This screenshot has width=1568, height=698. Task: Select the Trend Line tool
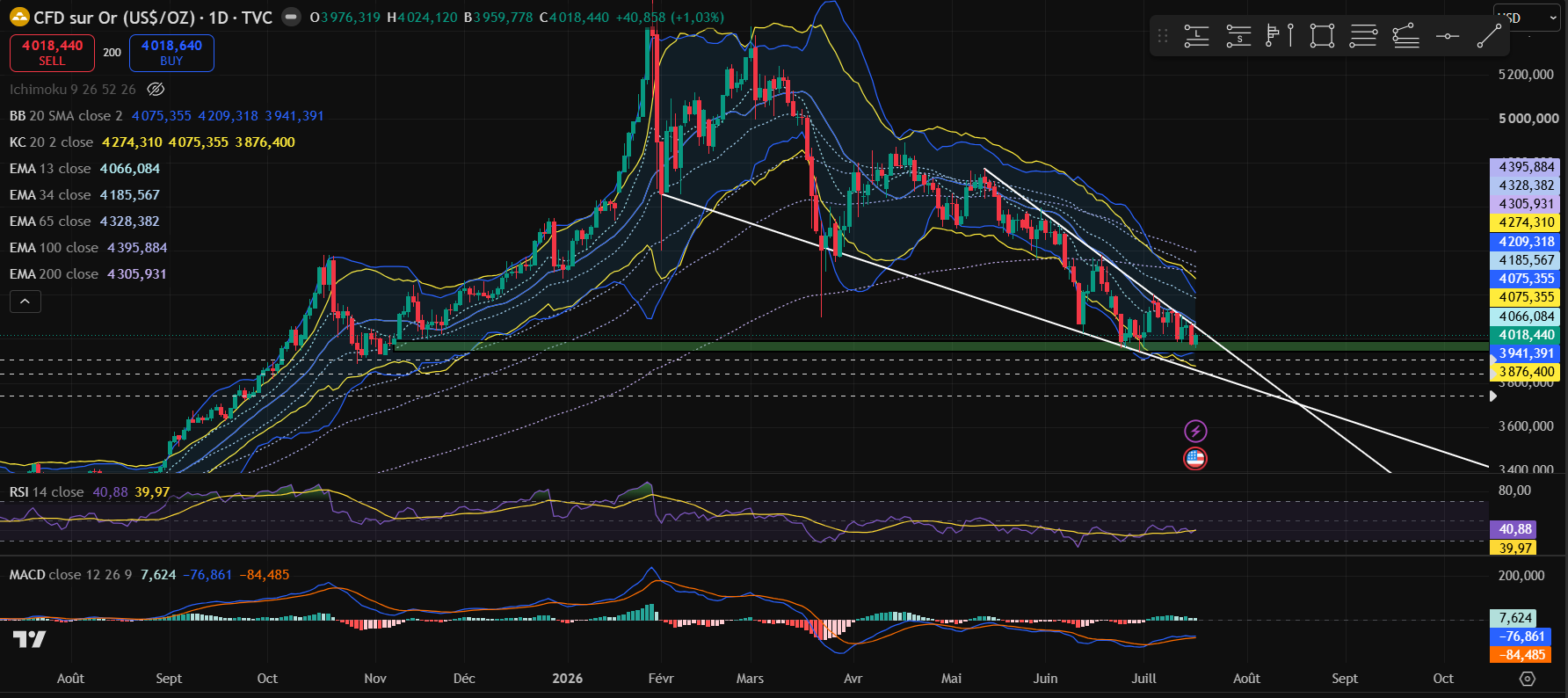(1489, 36)
